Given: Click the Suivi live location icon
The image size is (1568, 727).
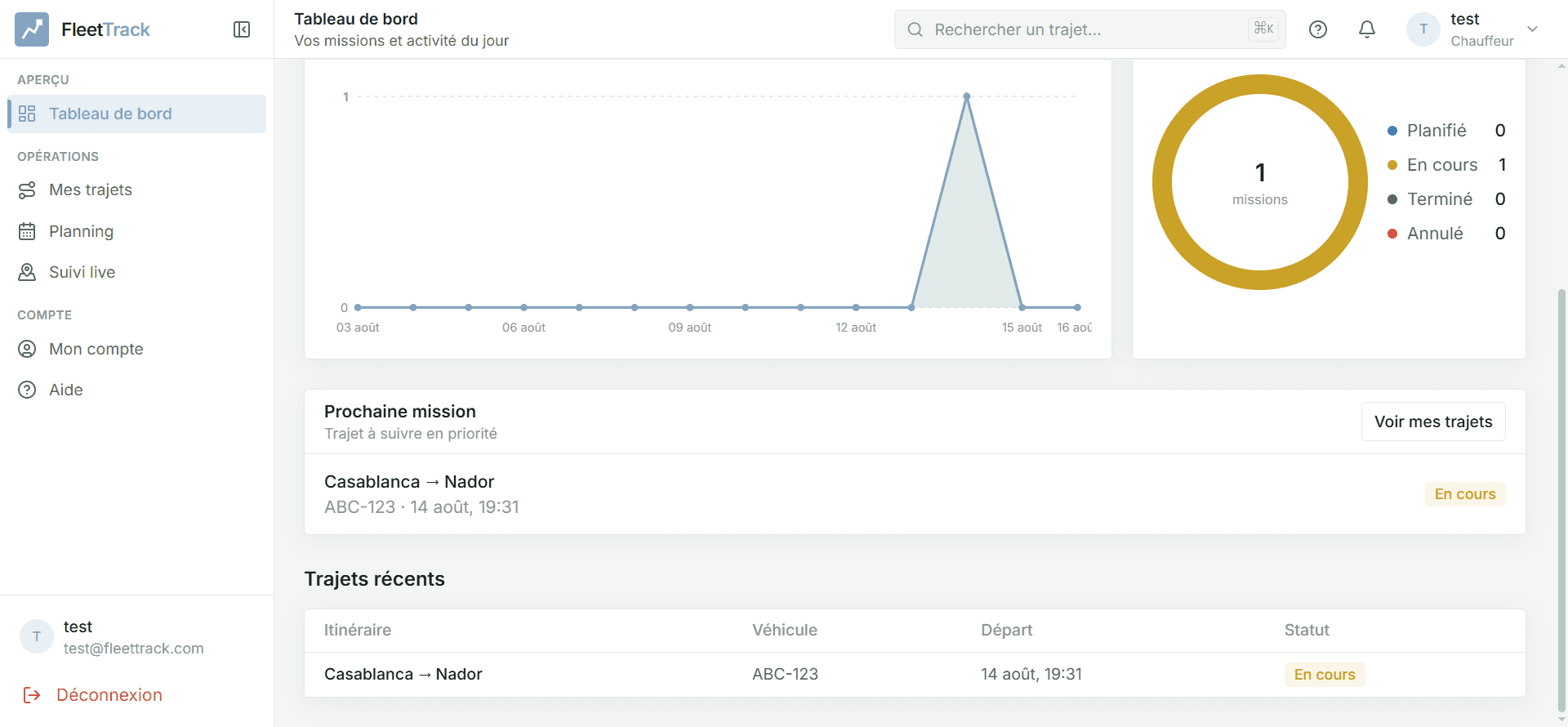Looking at the screenshot, I should (x=27, y=272).
